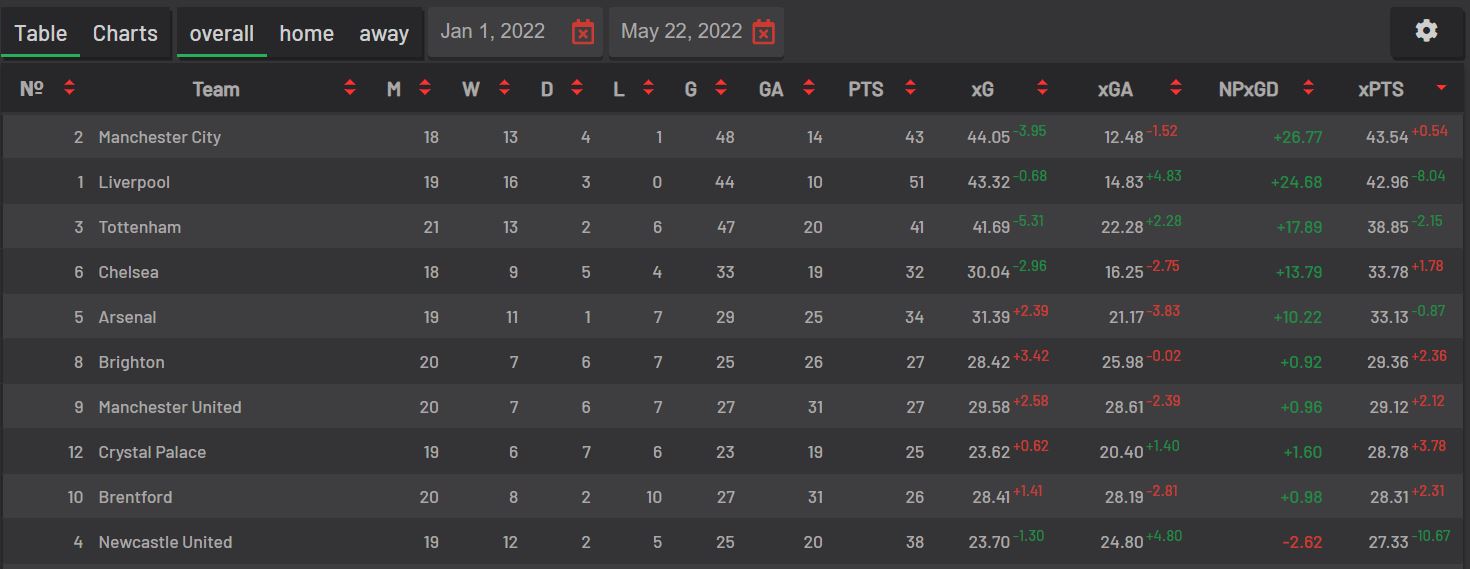Clear the May 22, 2022 end date
The height and width of the screenshot is (569, 1470).
pyautogui.click(x=763, y=32)
